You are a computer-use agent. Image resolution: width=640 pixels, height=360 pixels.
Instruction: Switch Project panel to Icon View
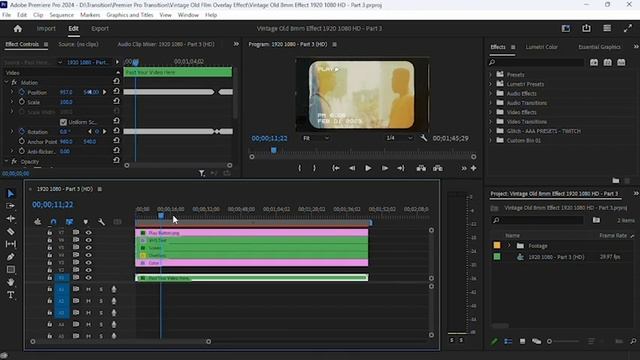point(522,341)
